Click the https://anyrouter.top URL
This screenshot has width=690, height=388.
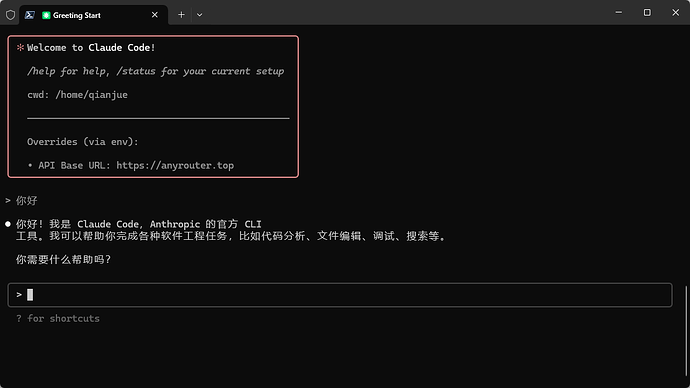(175, 165)
